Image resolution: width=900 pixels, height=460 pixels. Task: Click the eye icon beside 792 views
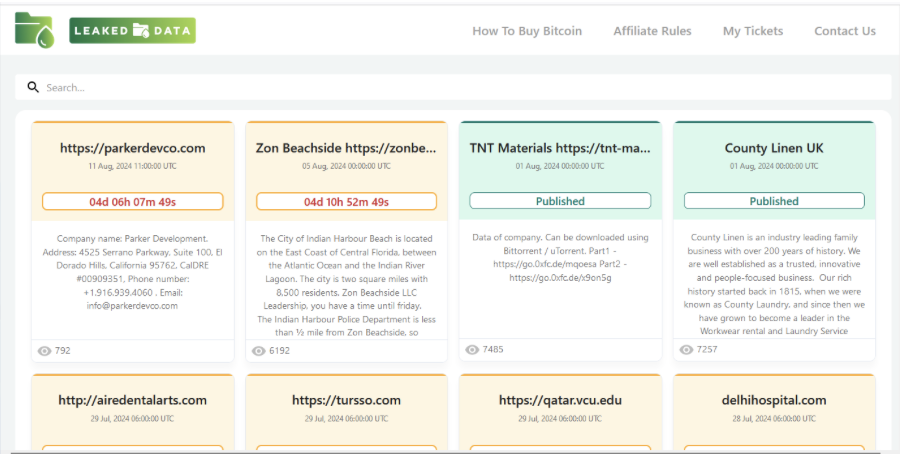(44, 351)
